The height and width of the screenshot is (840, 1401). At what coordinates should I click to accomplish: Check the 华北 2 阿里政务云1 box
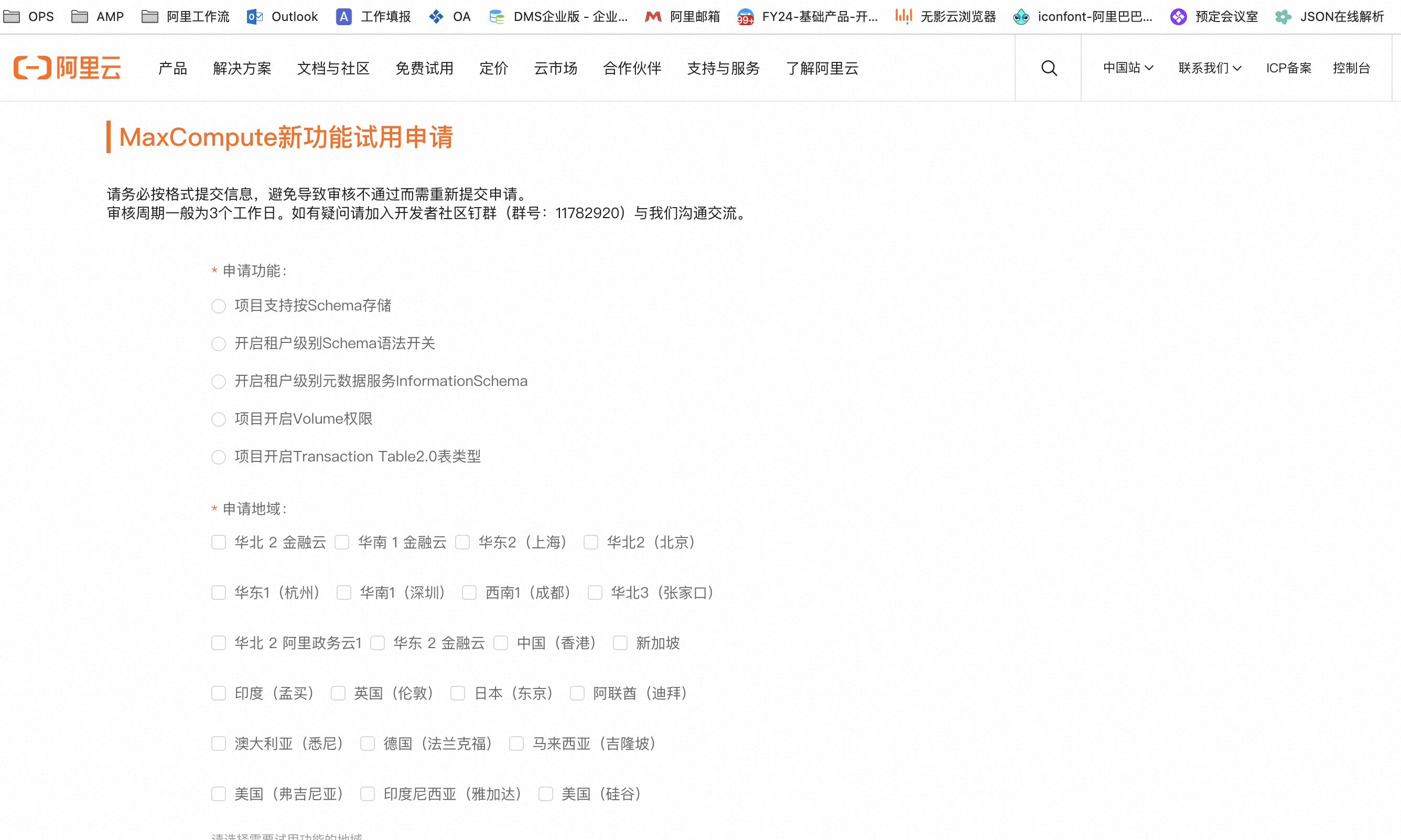219,643
